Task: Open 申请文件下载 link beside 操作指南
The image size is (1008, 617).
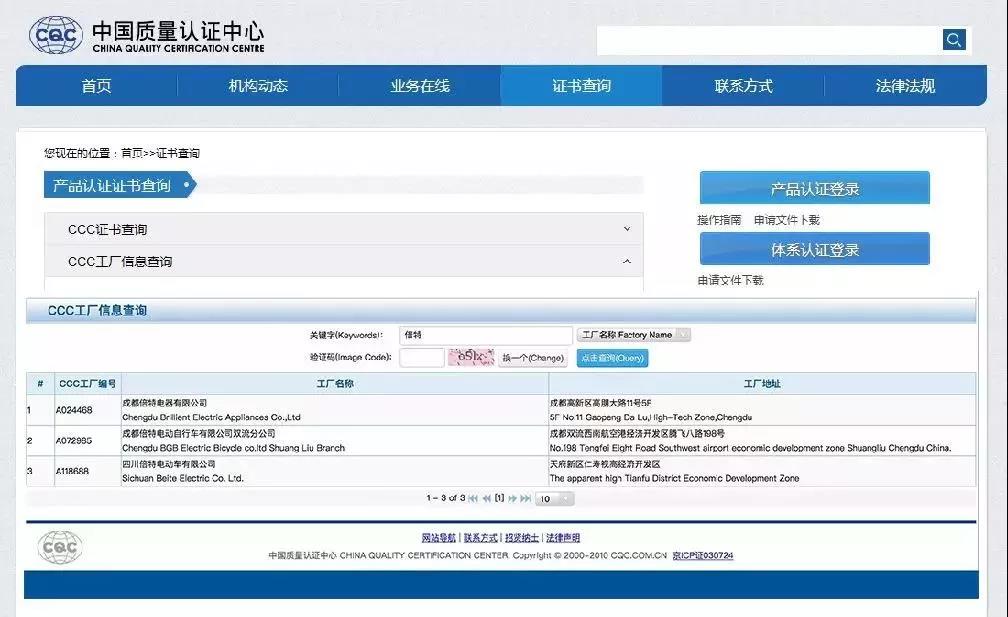Action: (787, 220)
